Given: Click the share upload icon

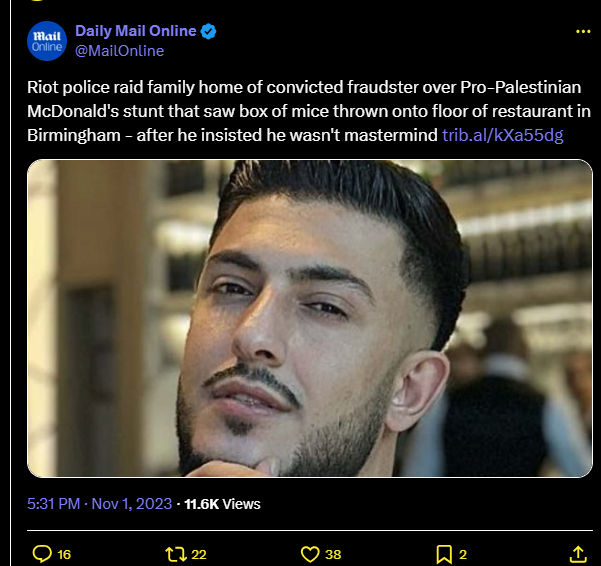Looking at the screenshot, I should (577, 553).
